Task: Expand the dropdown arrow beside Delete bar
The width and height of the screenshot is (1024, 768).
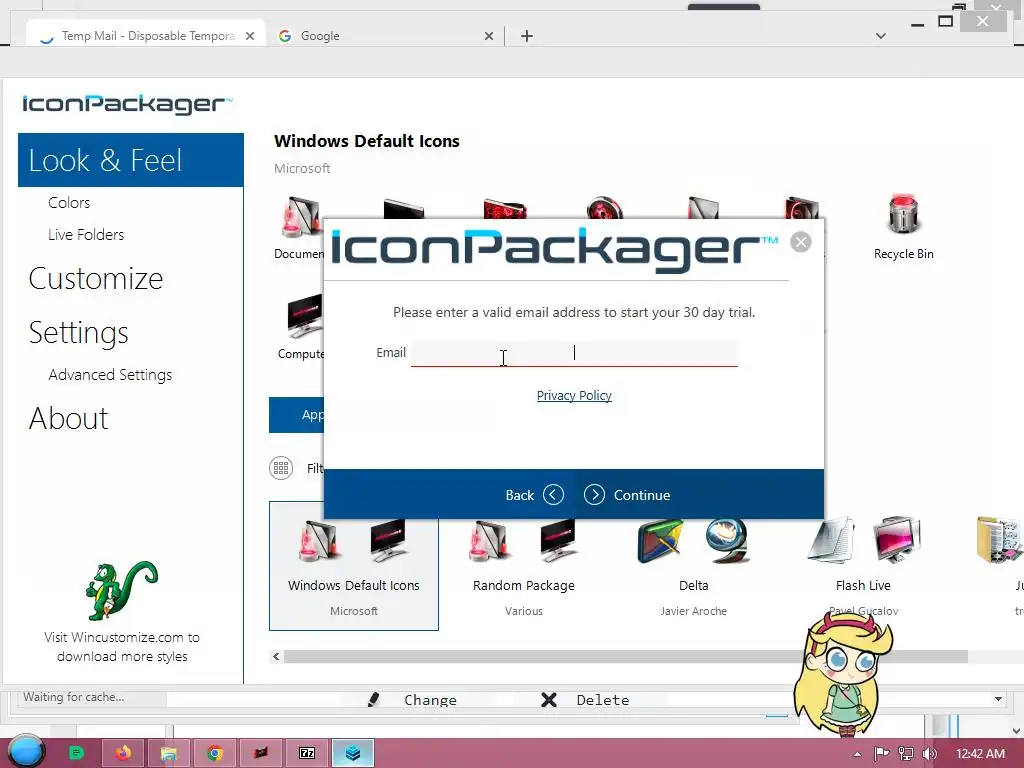Action: click(998, 699)
